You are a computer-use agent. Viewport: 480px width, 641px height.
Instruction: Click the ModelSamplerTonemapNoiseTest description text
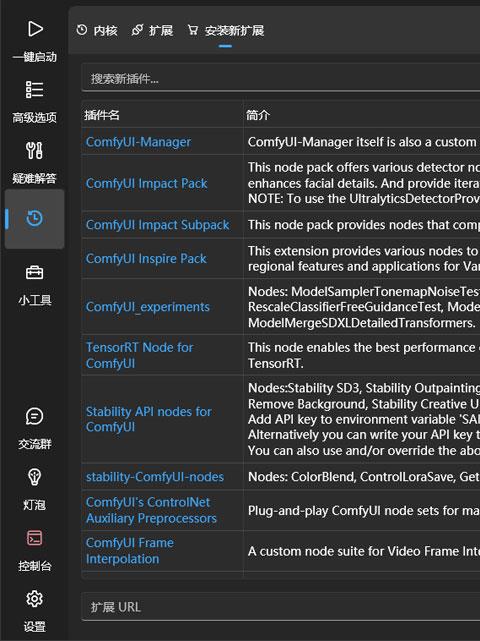click(x=364, y=307)
